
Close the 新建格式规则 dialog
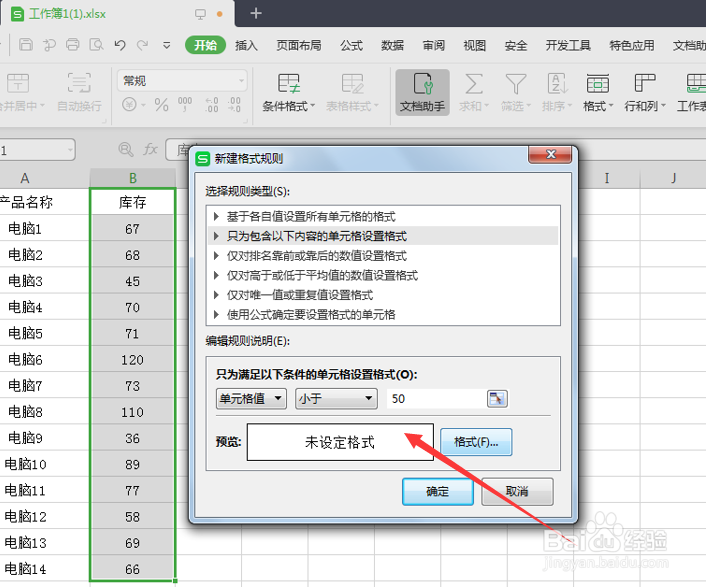click(550, 155)
